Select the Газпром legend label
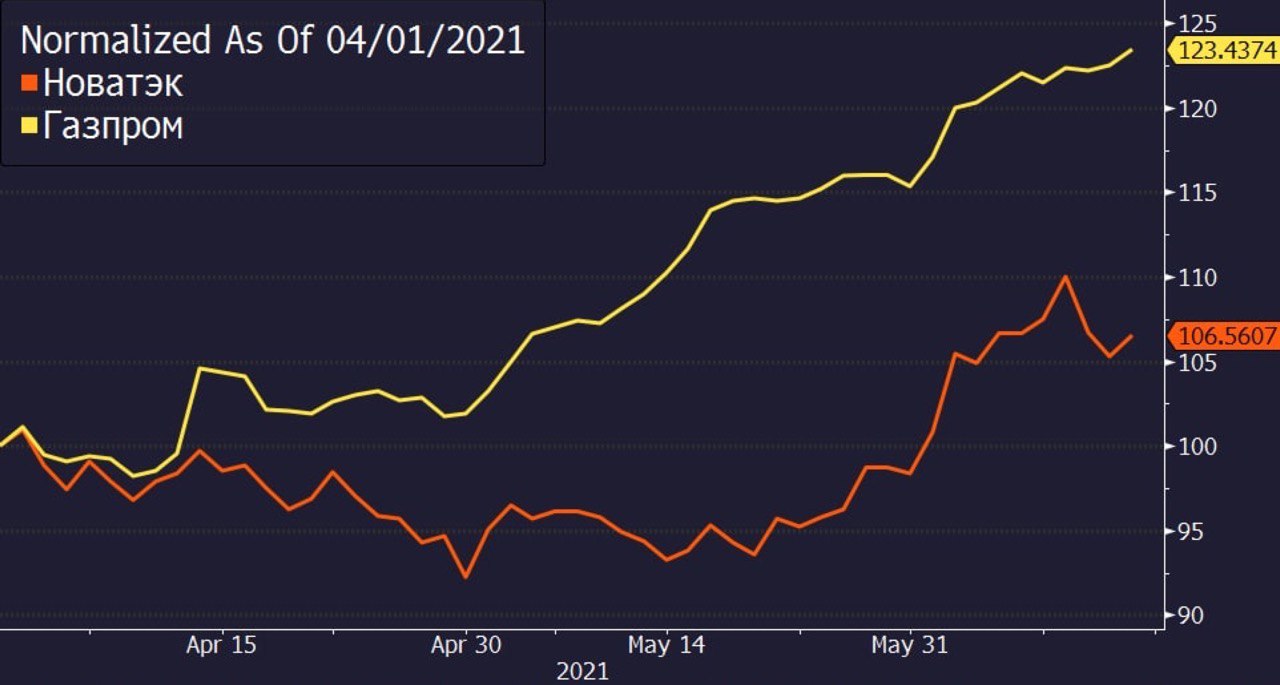The height and width of the screenshot is (685, 1280). 111,127
